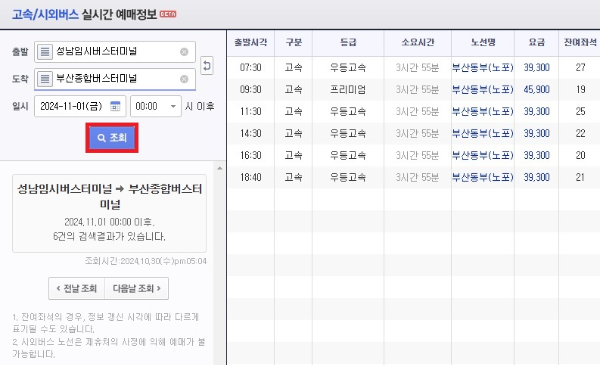
Task: Clear the departure terminal field
Action: [x=184, y=52]
